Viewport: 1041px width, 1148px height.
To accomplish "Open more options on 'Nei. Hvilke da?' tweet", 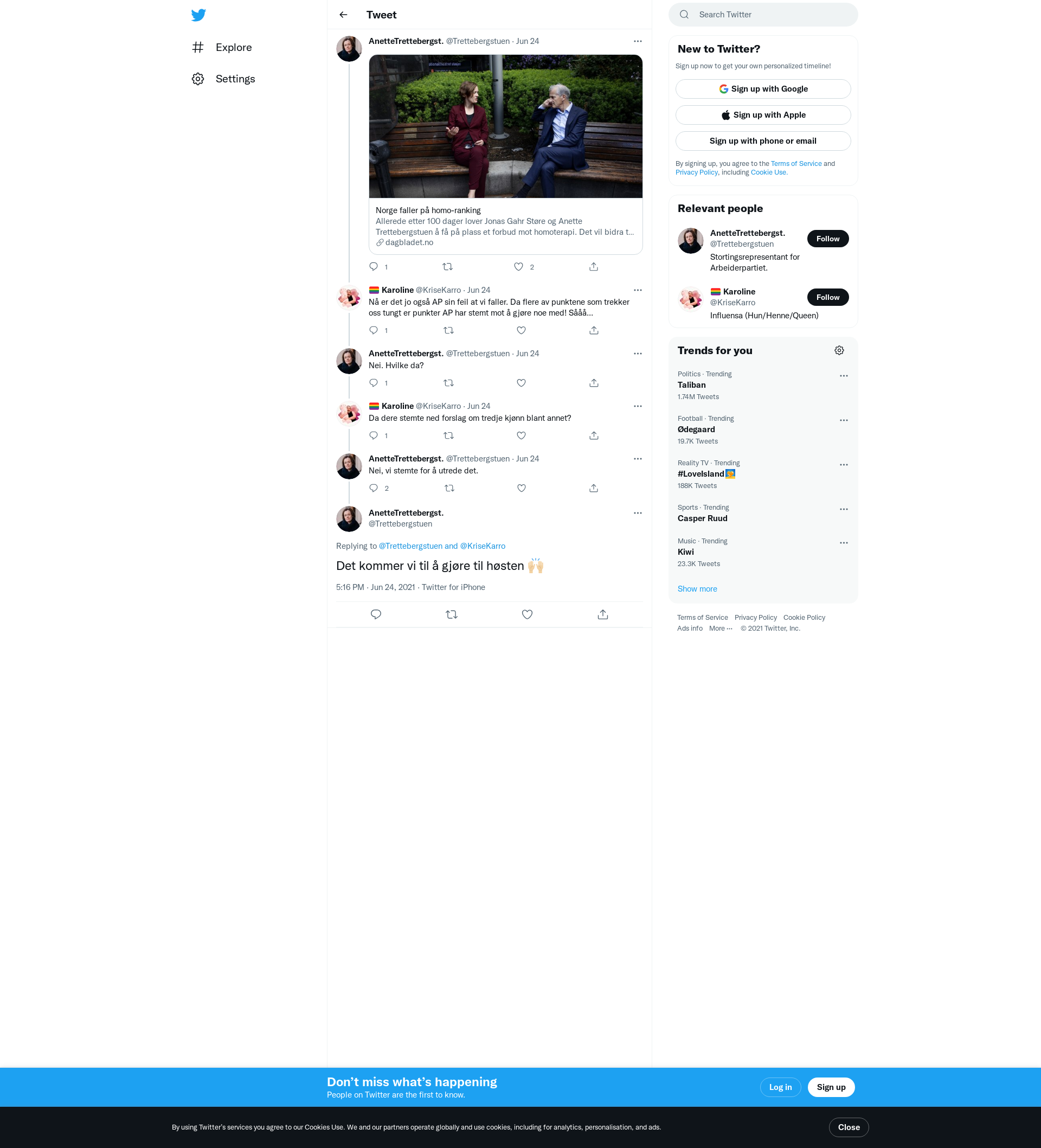I will 638,354.
